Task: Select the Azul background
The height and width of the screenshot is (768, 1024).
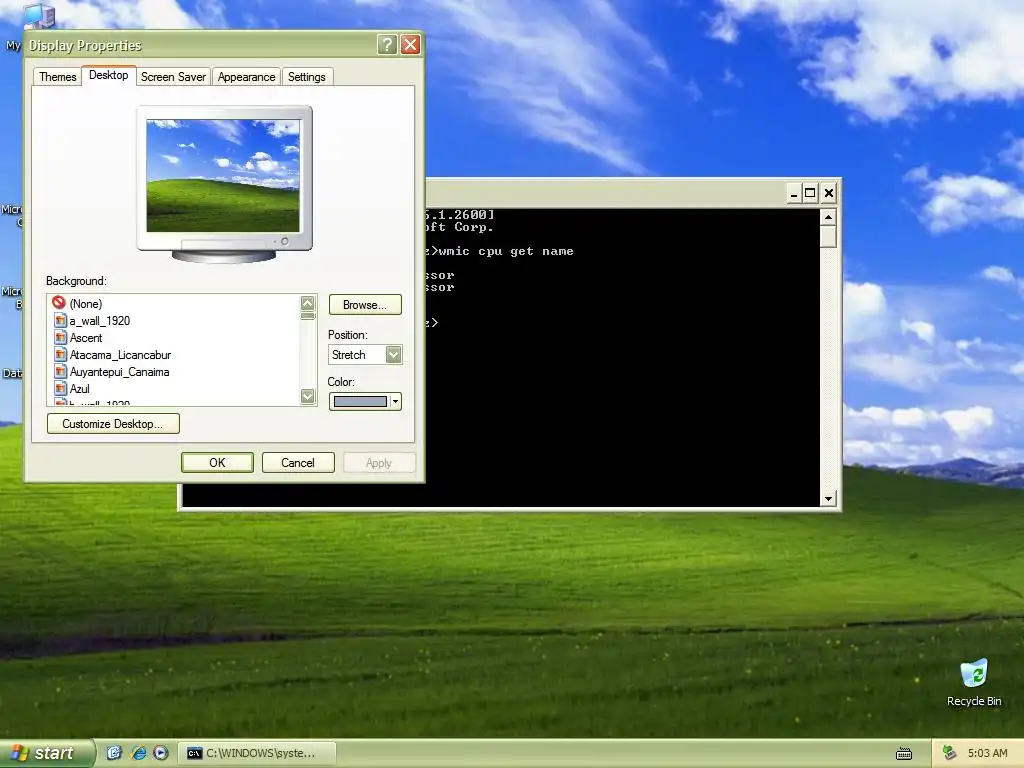Action: (x=80, y=389)
